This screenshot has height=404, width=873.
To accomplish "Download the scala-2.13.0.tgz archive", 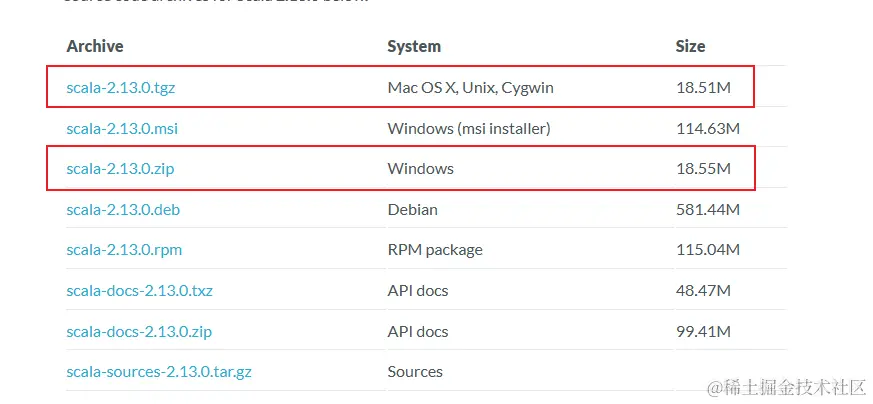I will click(120, 88).
